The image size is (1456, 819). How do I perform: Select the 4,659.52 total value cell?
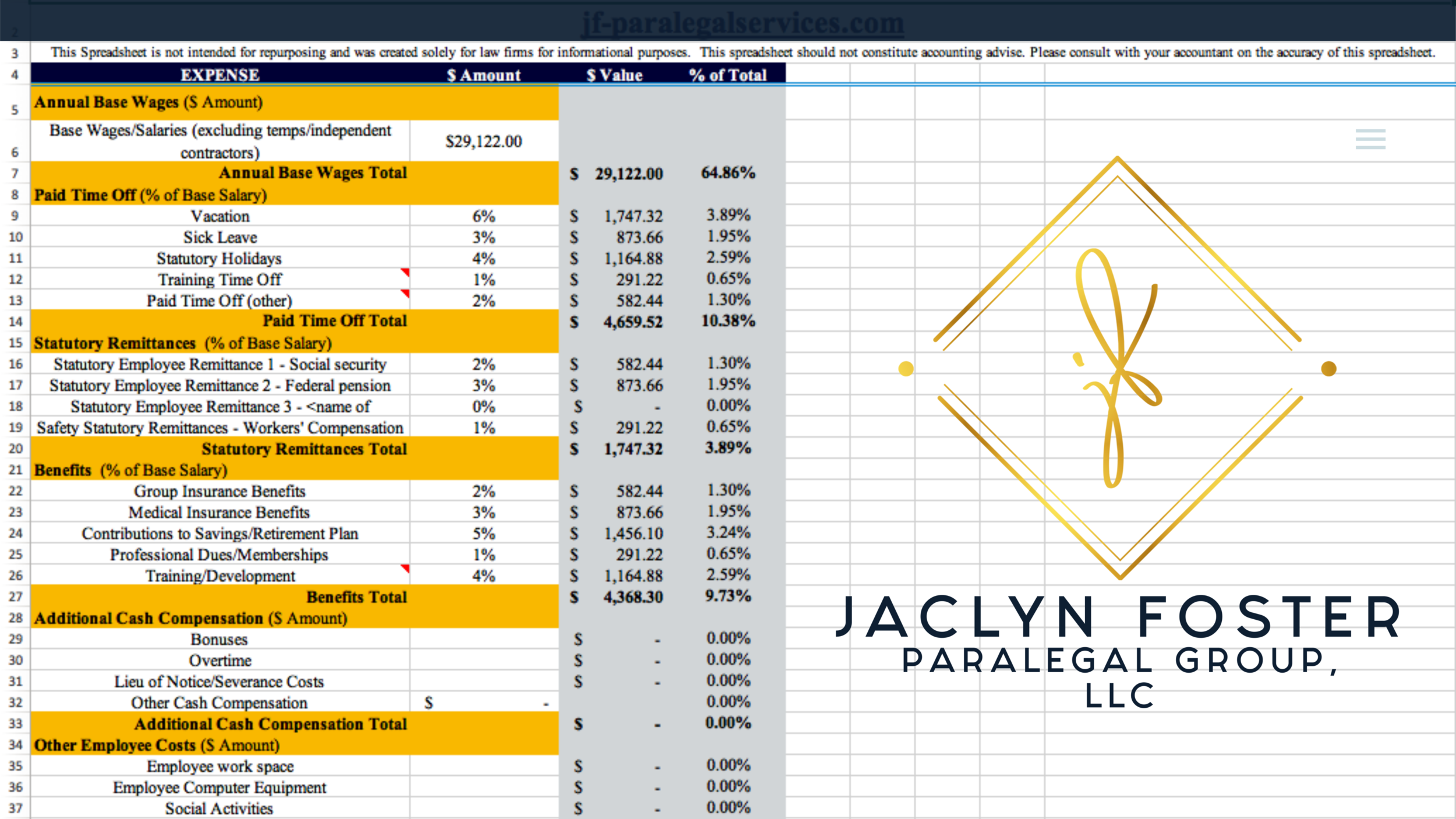point(614,322)
